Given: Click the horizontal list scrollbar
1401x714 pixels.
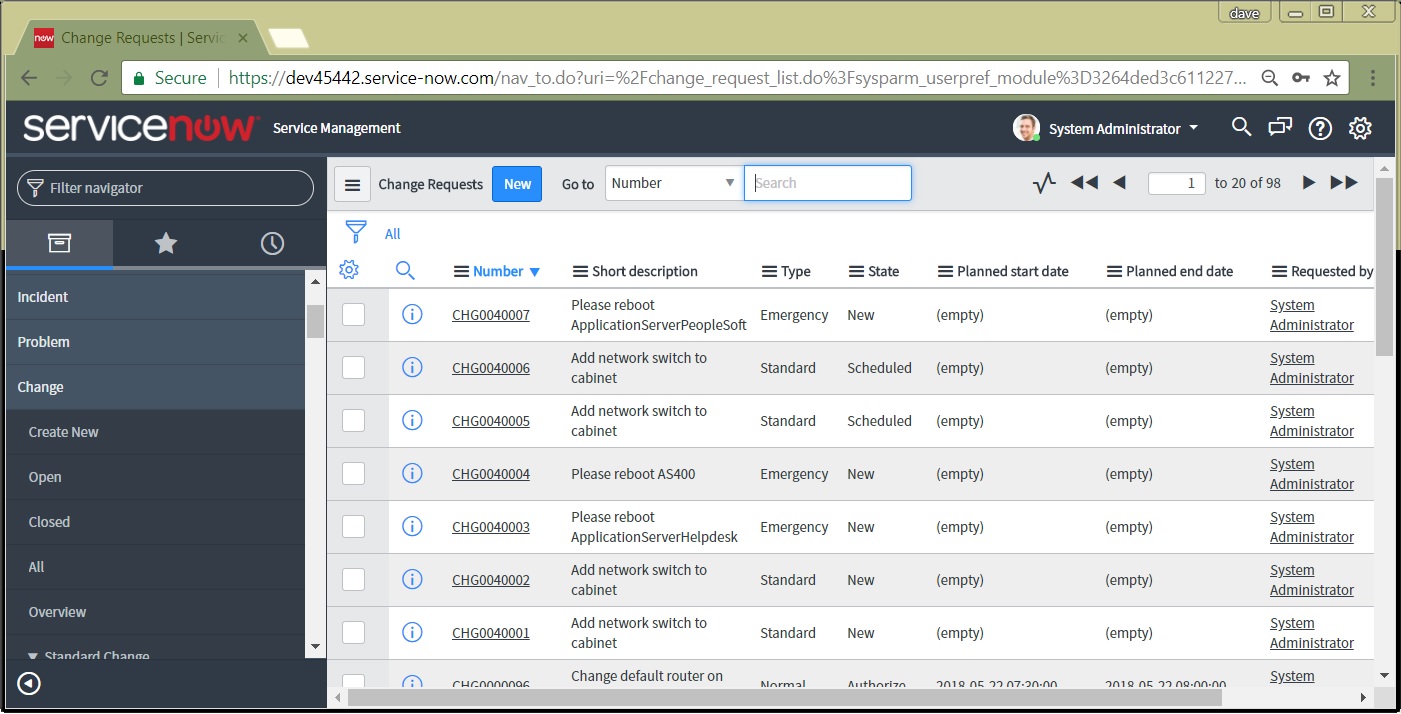Looking at the screenshot, I should click(x=785, y=697).
